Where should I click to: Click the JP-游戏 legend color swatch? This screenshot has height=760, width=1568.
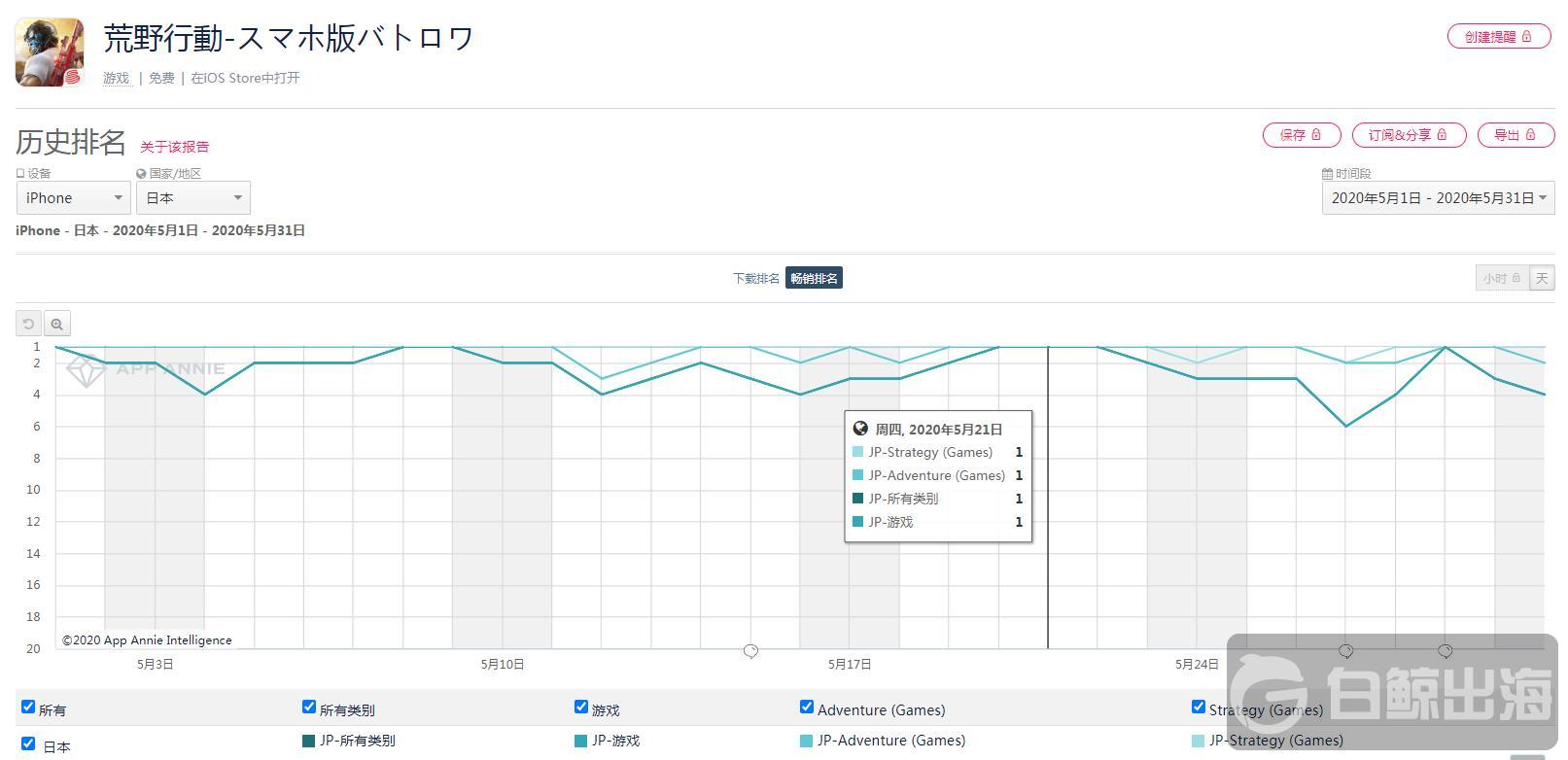coord(581,741)
